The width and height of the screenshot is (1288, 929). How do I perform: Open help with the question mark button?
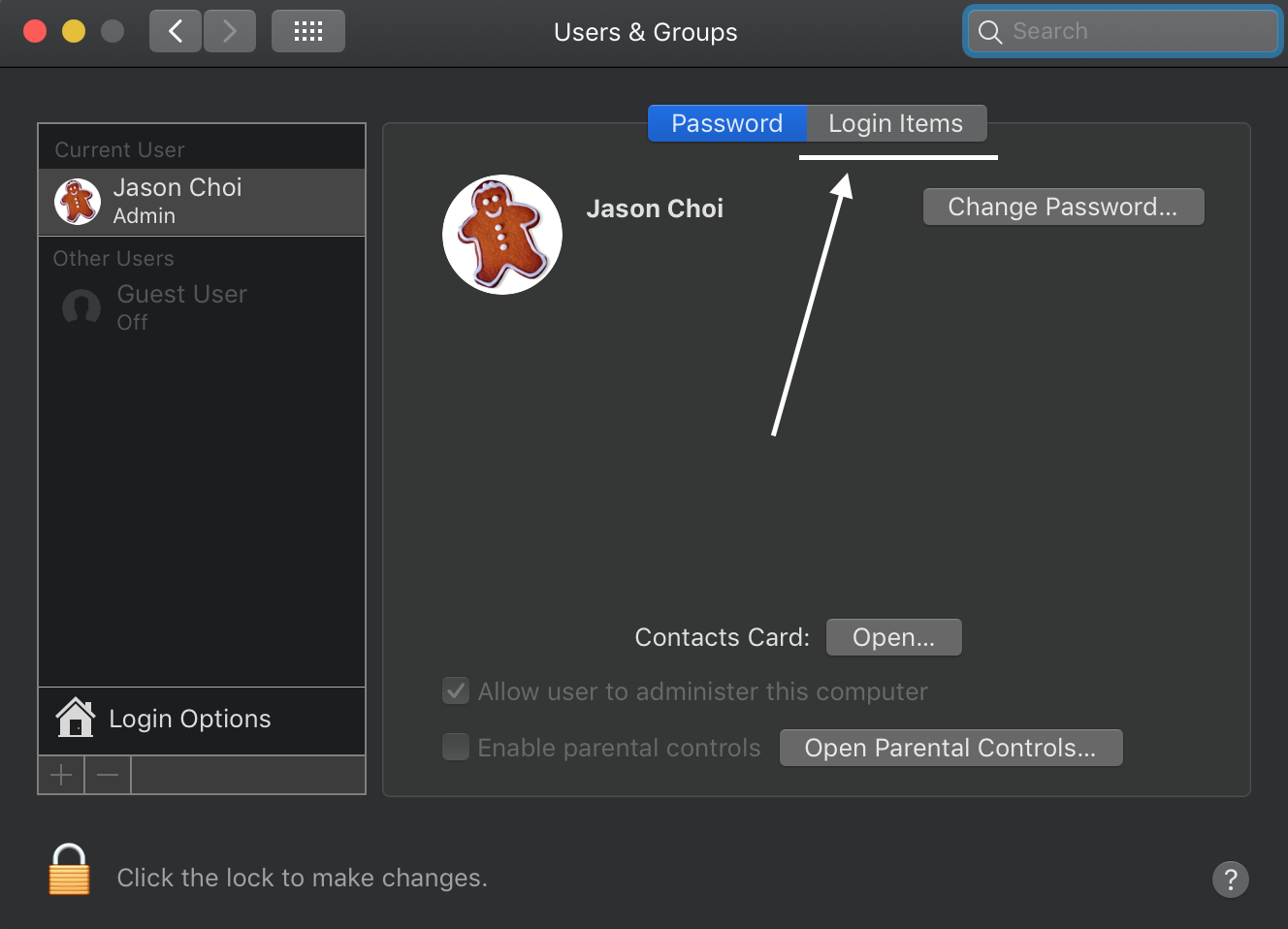click(1230, 880)
